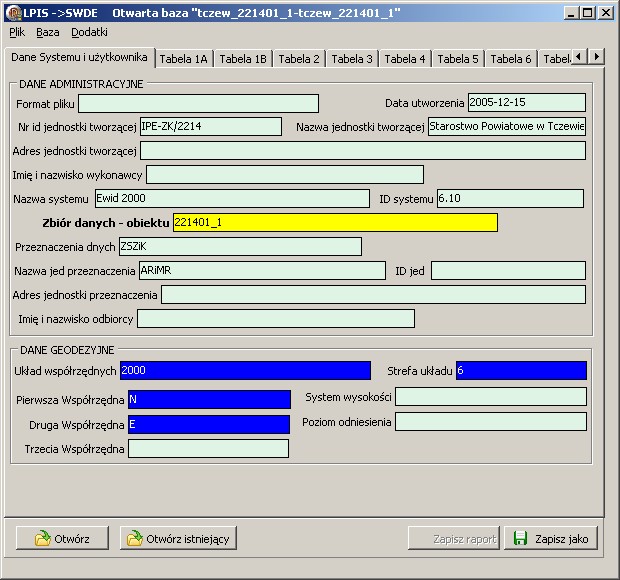Image resolution: width=620 pixels, height=580 pixels.
Task: Click the ID jed field
Action: coord(508,270)
